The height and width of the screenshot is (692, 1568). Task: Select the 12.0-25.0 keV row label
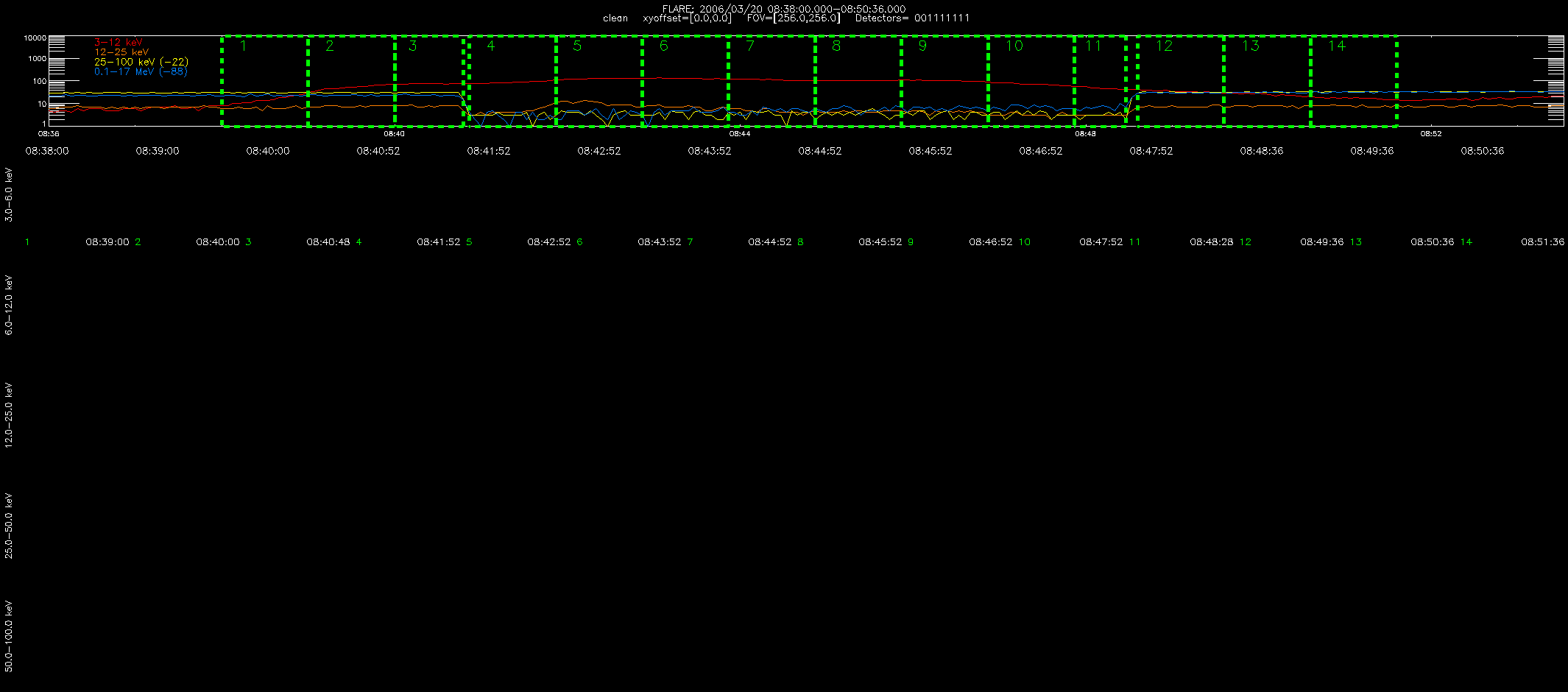coord(9,415)
